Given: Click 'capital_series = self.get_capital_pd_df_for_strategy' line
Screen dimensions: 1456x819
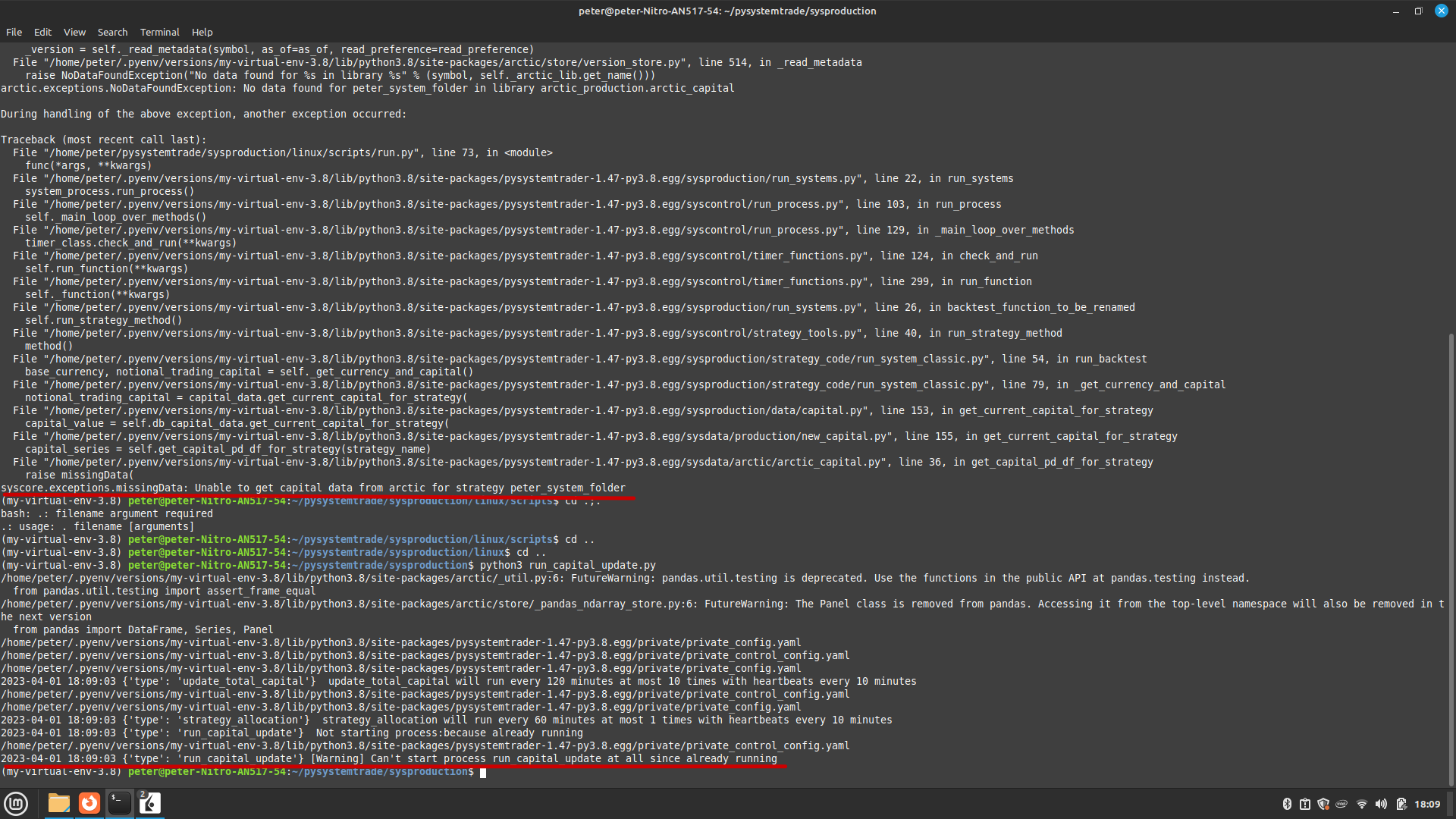Looking at the screenshot, I should pyautogui.click(x=228, y=449).
